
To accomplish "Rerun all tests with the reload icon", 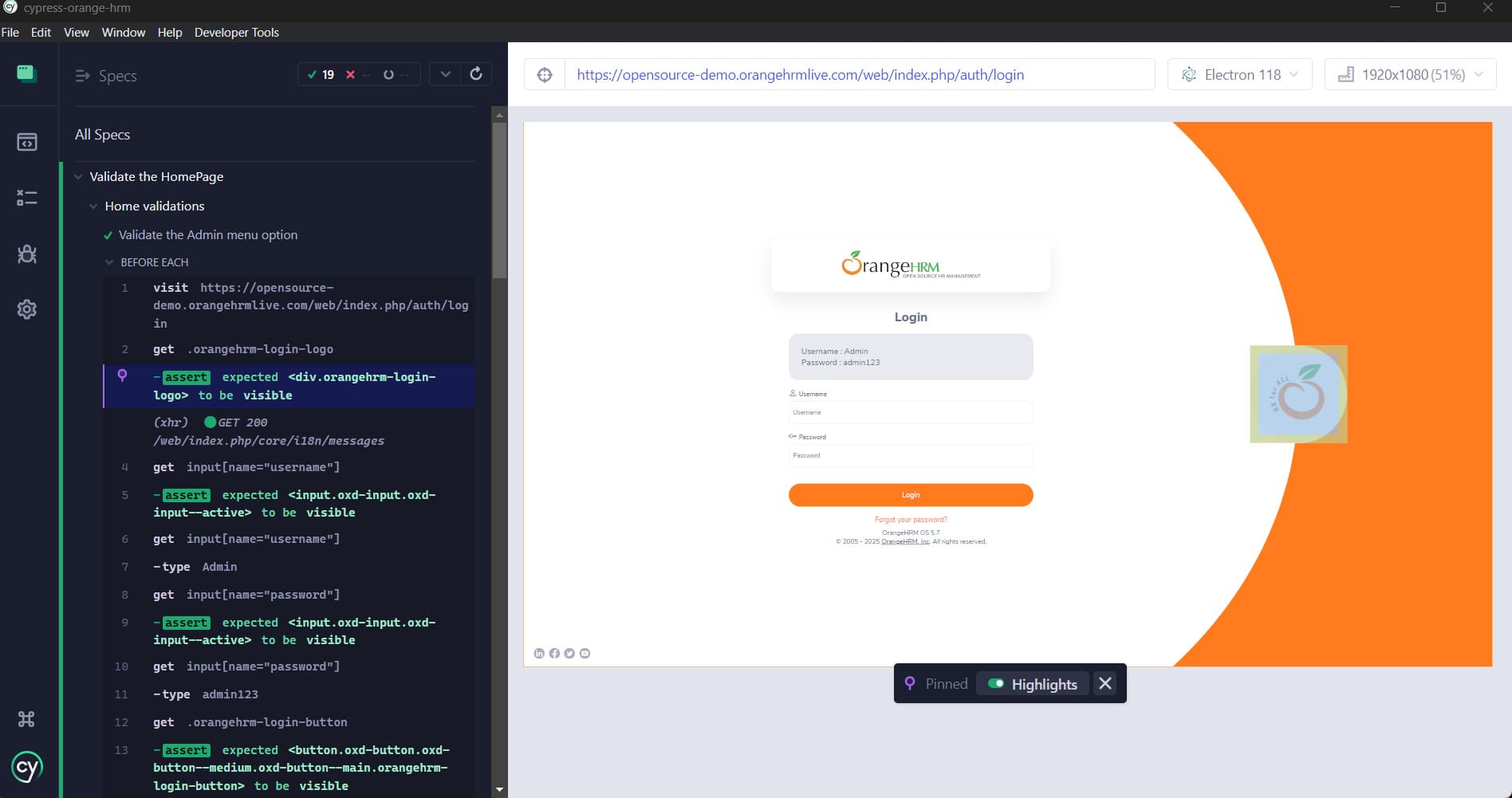I will 476,74.
